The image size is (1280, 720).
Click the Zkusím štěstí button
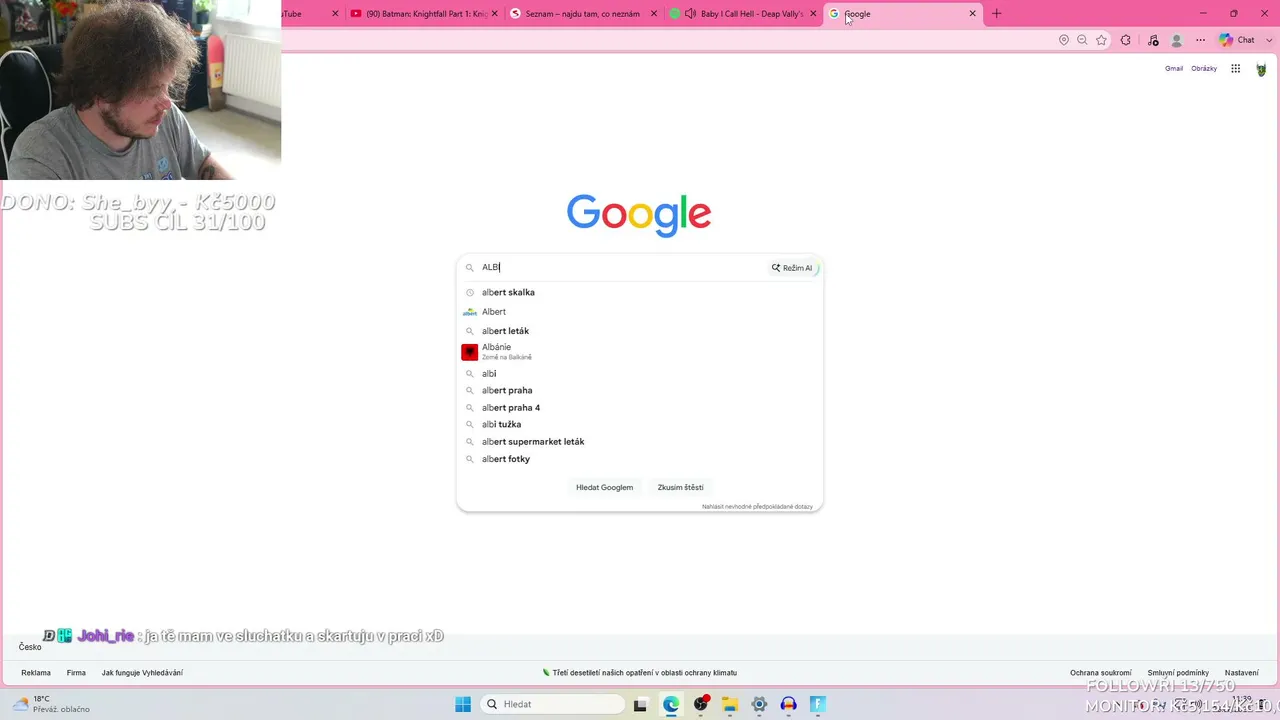click(x=680, y=487)
